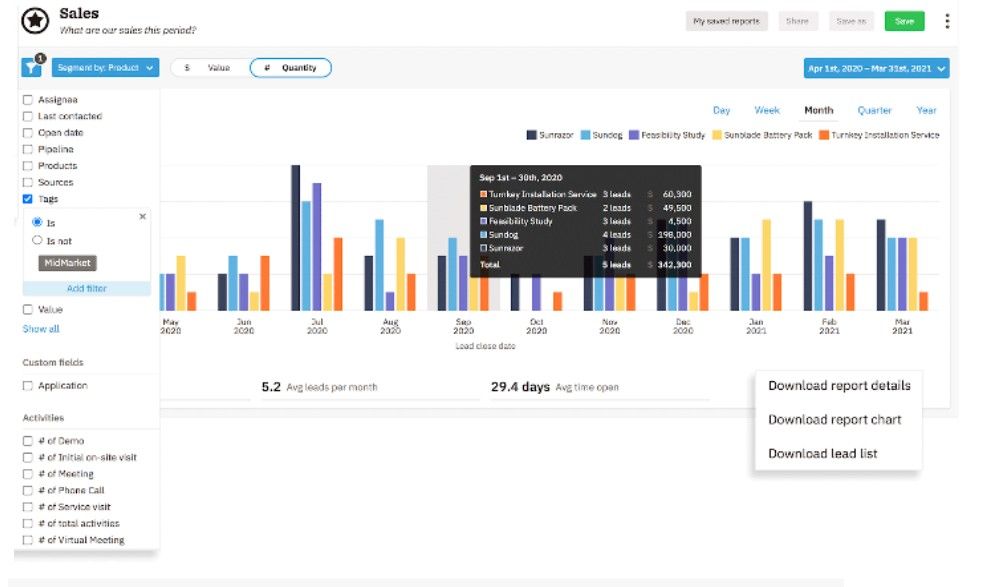Open My saved reports
Image resolution: width=988 pixels, height=587 pixels.
pyautogui.click(x=726, y=21)
